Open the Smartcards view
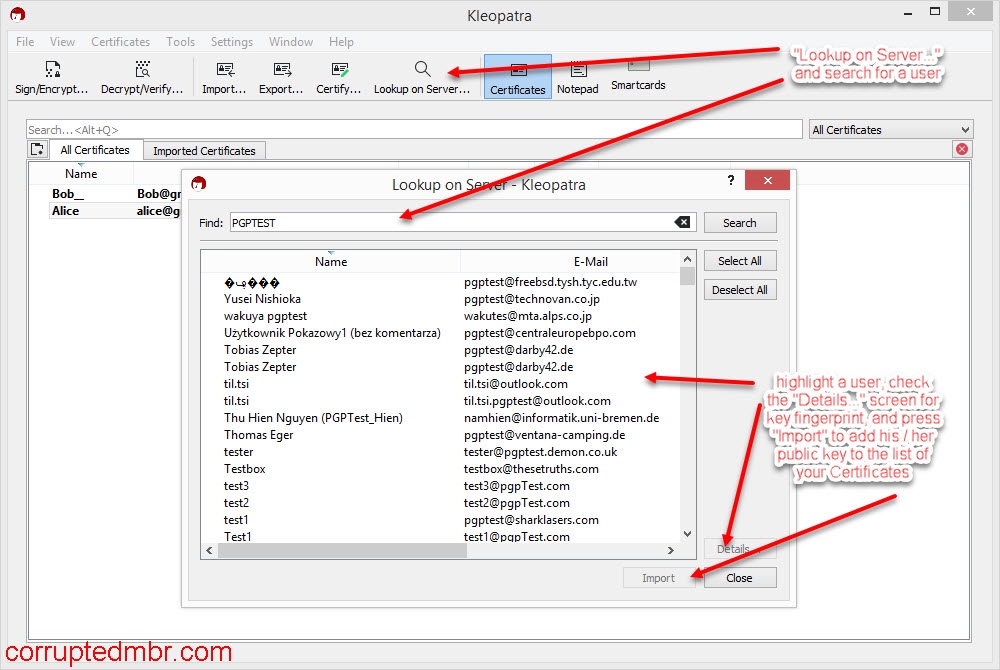 click(x=637, y=75)
